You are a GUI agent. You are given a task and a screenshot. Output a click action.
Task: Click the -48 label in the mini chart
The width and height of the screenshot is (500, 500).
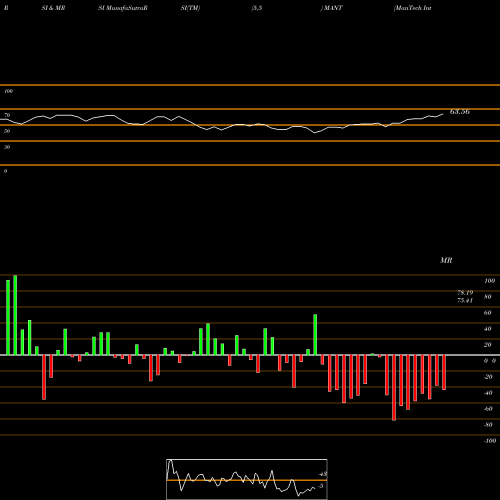tap(323, 474)
